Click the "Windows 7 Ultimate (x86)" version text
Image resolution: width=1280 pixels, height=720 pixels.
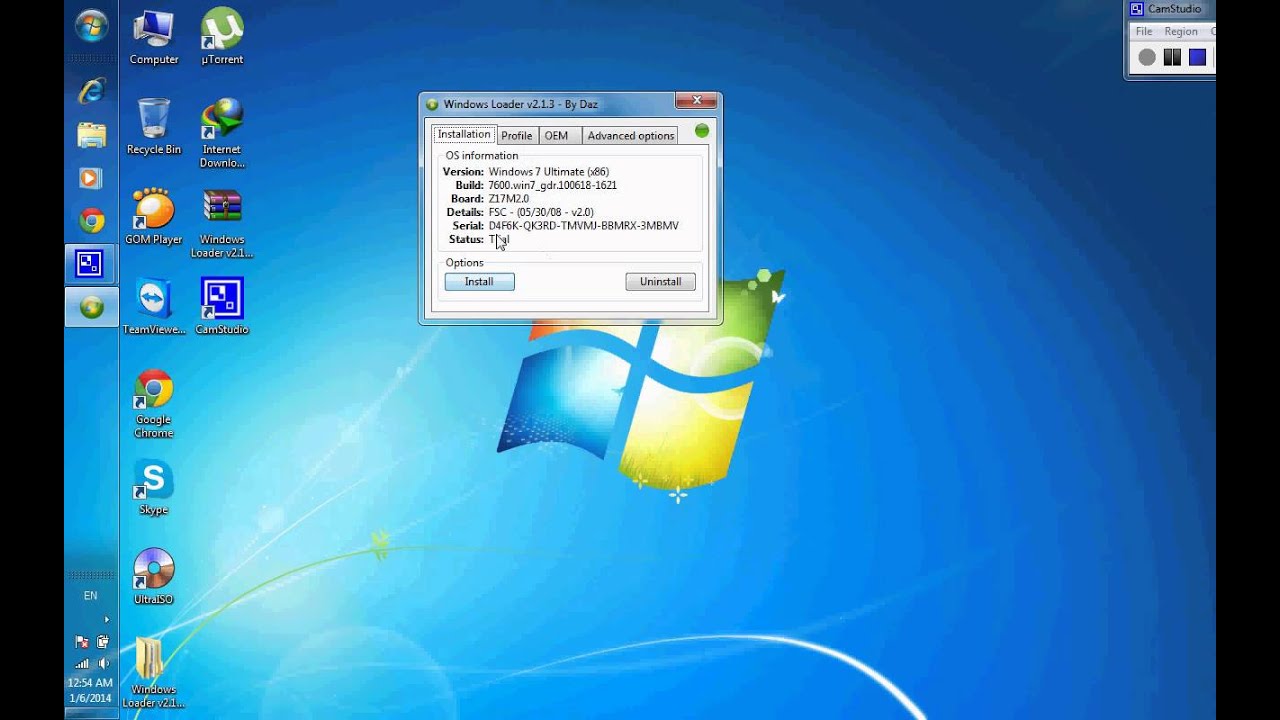548,172
